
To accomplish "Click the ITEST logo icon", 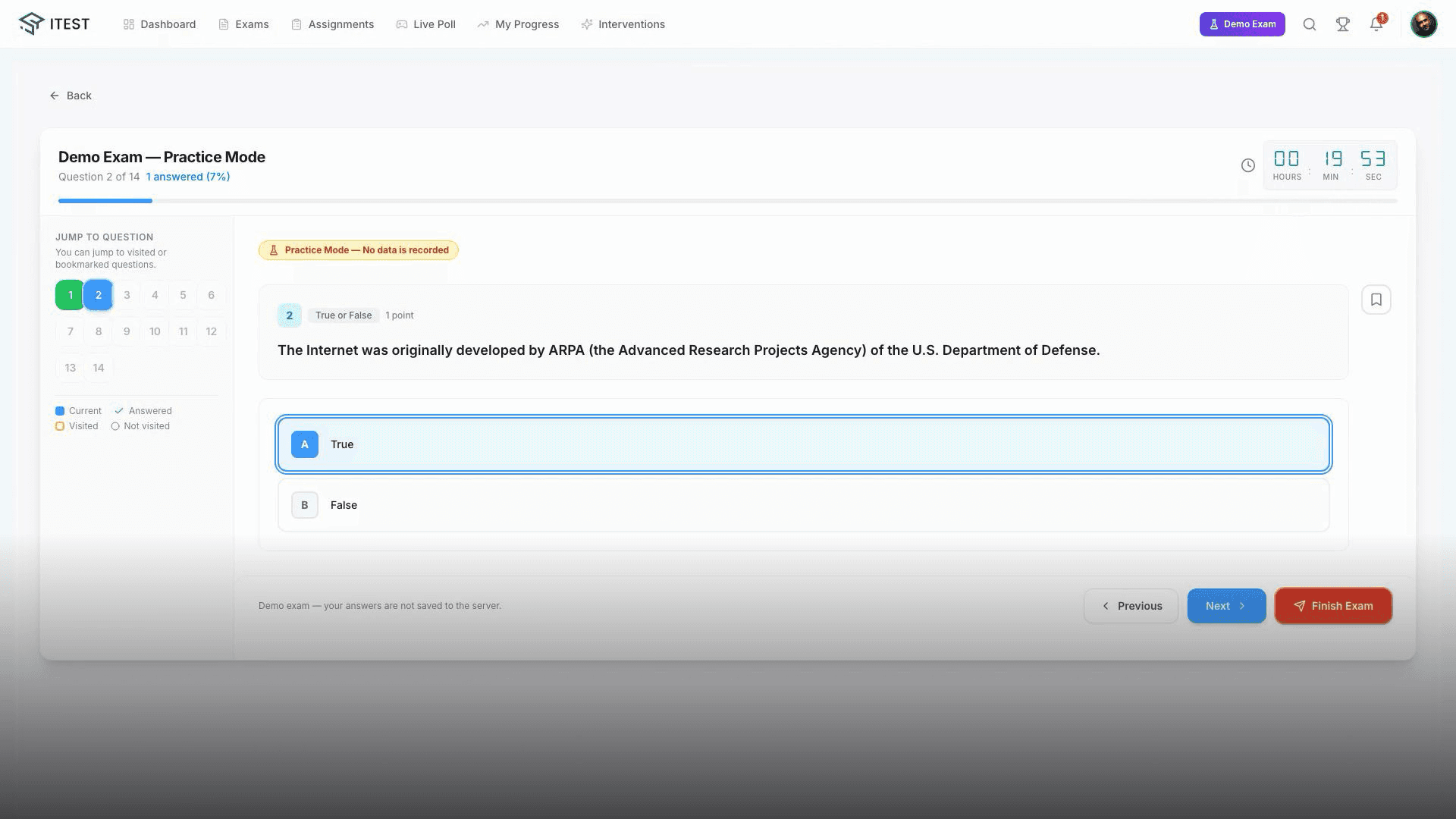I will (32, 24).
